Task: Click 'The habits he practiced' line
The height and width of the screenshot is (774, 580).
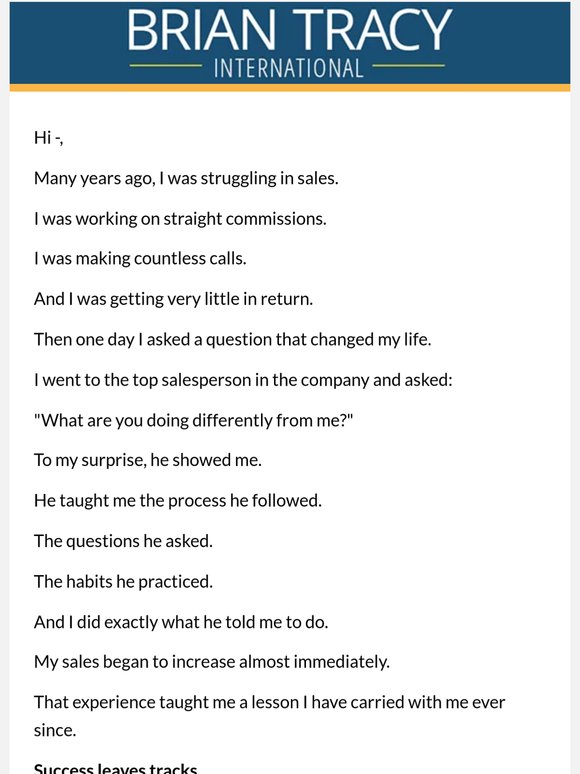Action: tap(123, 581)
